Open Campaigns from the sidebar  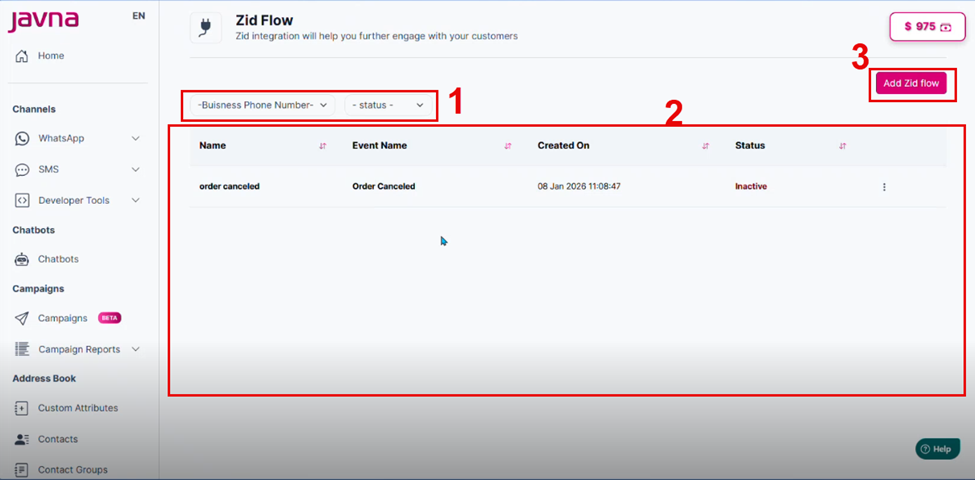point(62,318)
